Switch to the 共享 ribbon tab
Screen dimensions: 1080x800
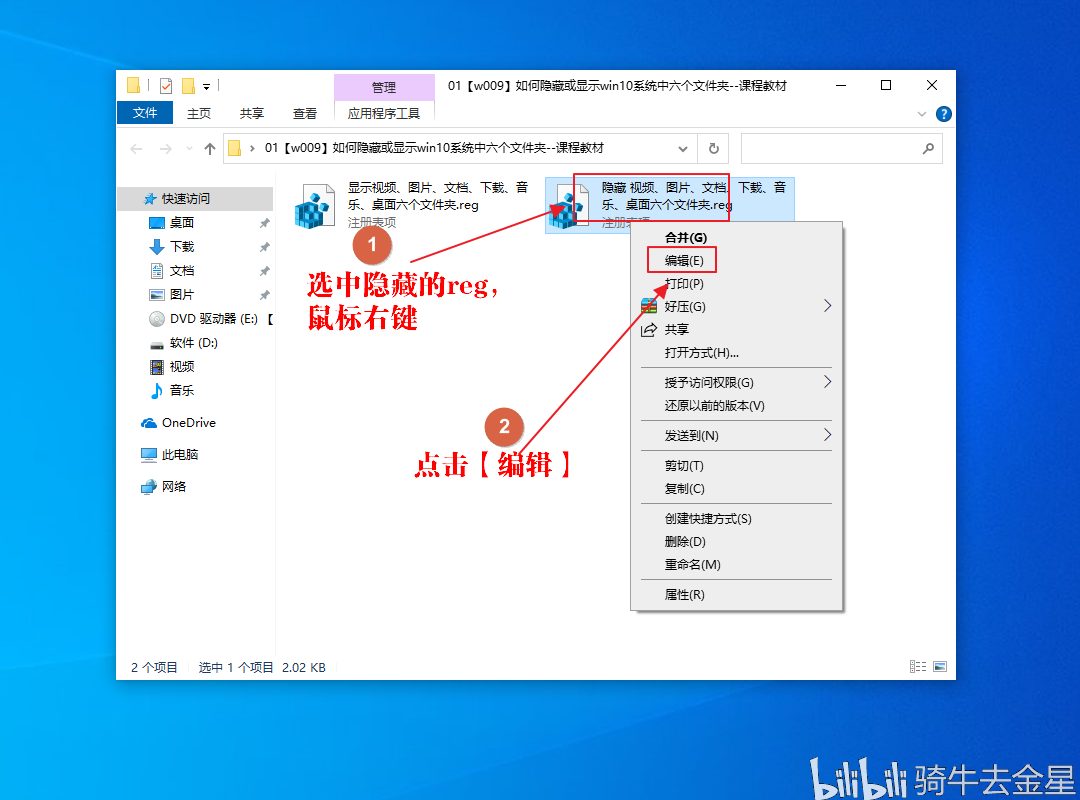pyautogui.click(x=251, y=113)
